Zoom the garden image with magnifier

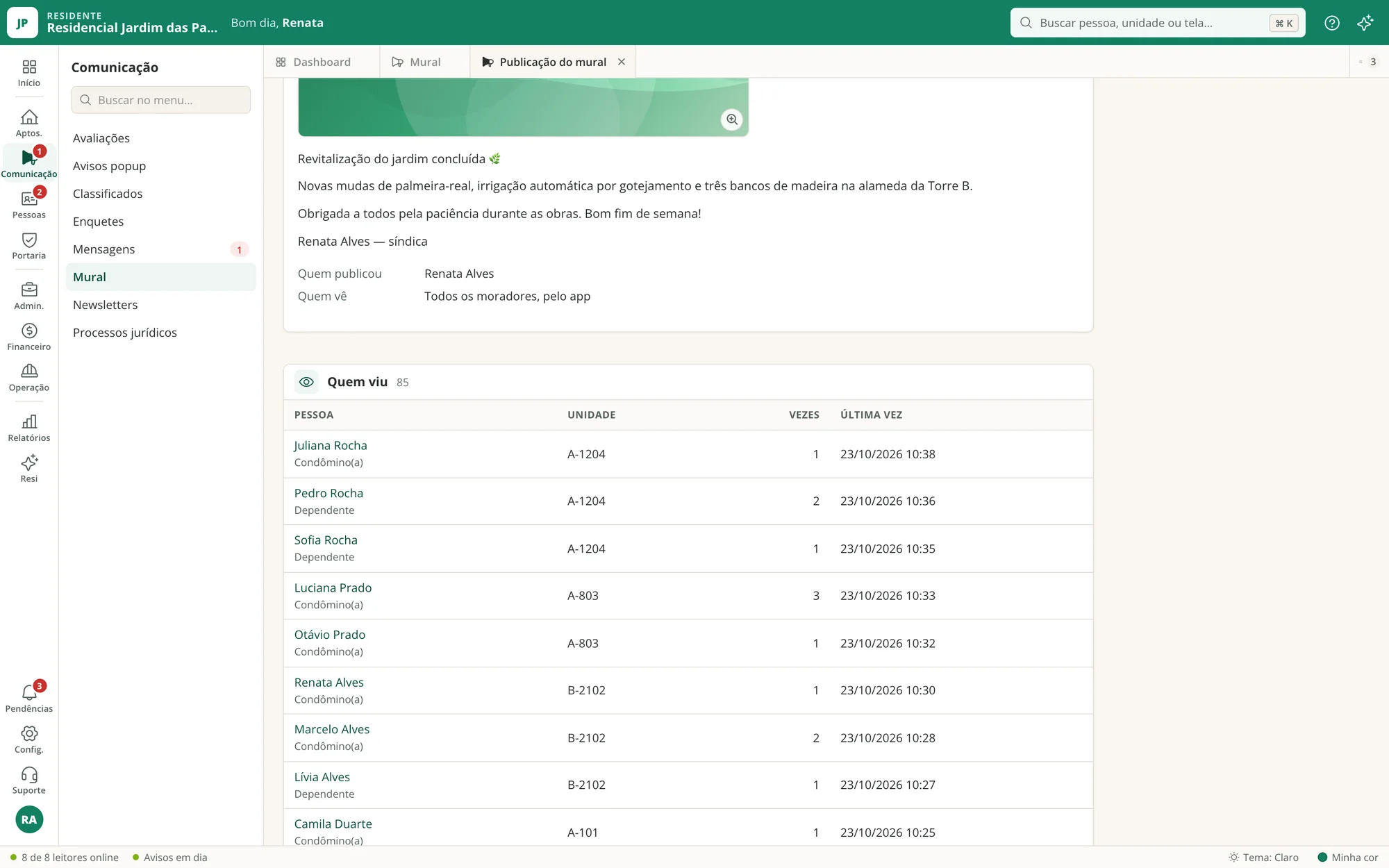[732, 119]
